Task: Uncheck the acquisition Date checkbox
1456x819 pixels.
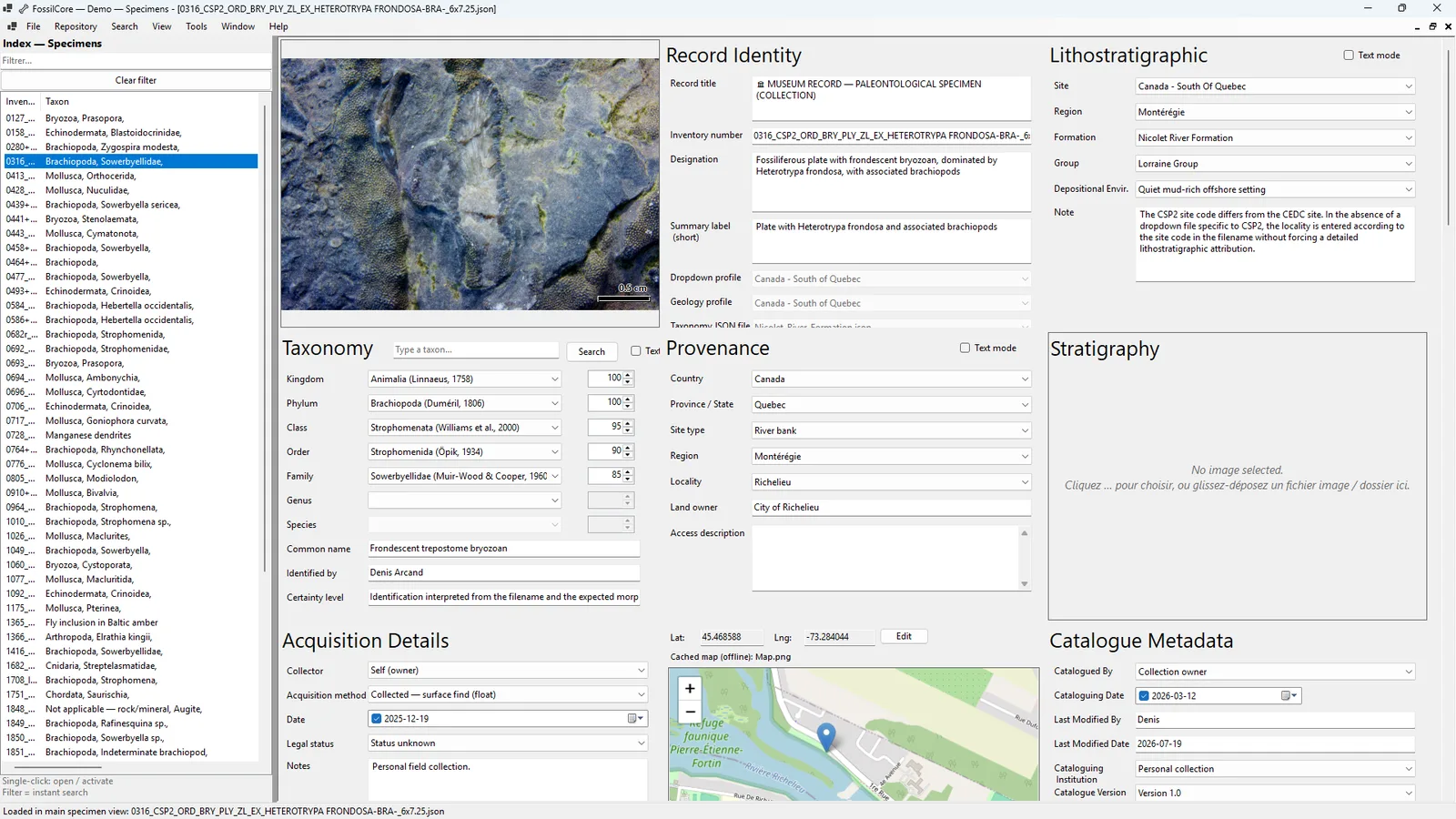Action: (x=377, y=719)
